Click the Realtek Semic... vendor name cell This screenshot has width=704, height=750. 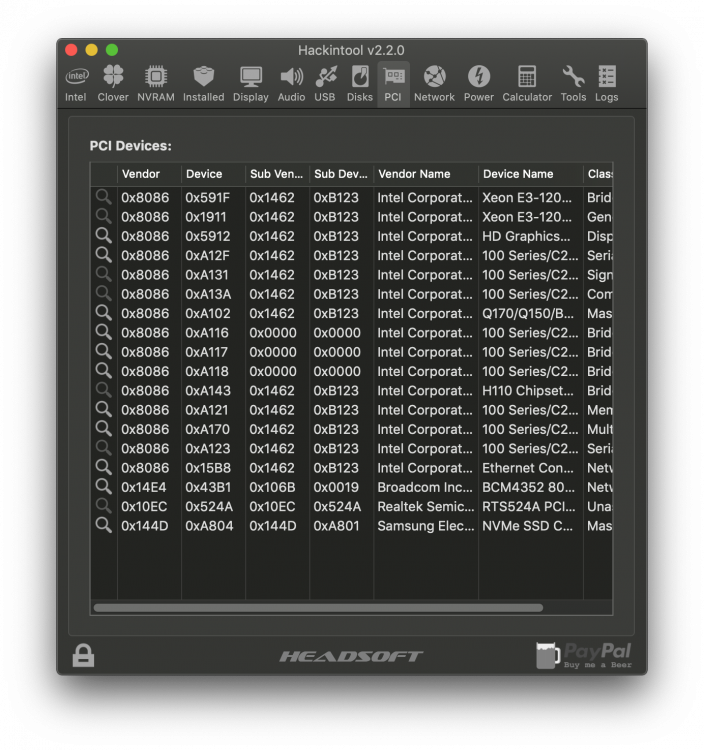pyautogui.click(x=426, y=507)
